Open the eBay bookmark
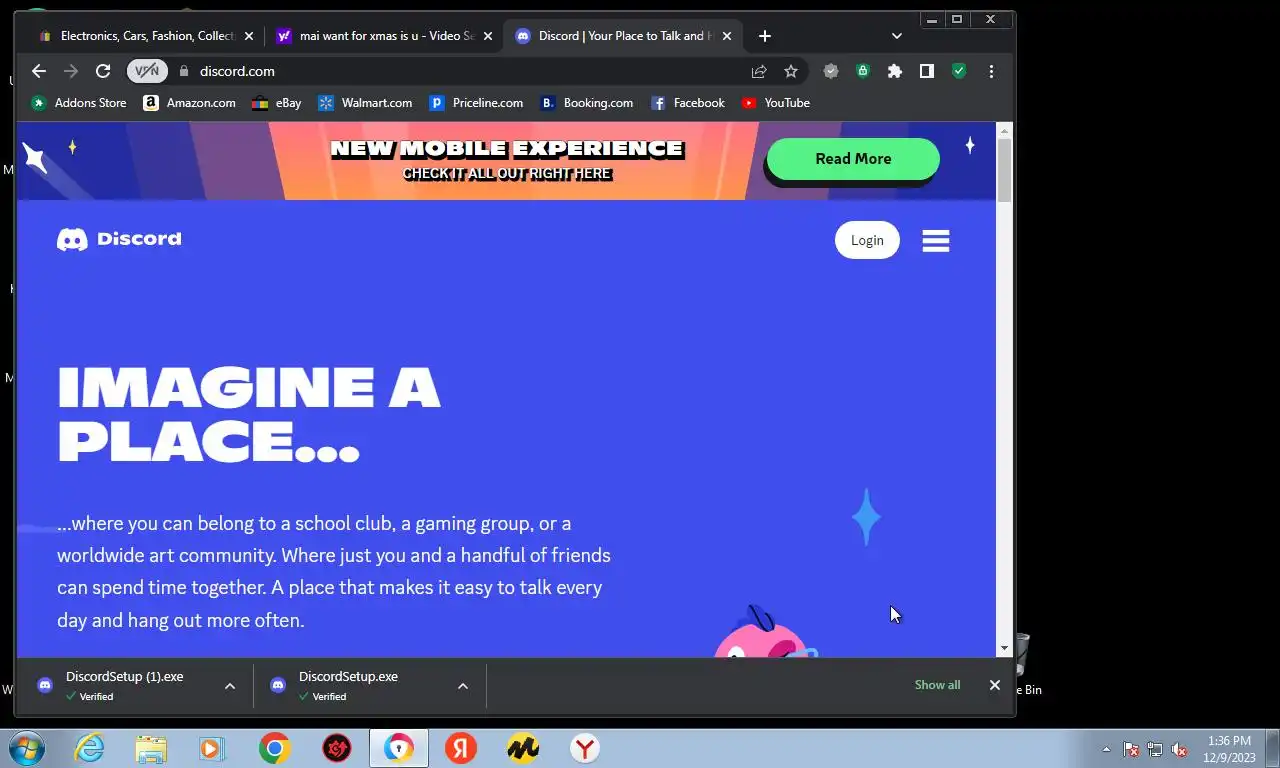Viewport: 1280px width, 768px height. point(277,103)
